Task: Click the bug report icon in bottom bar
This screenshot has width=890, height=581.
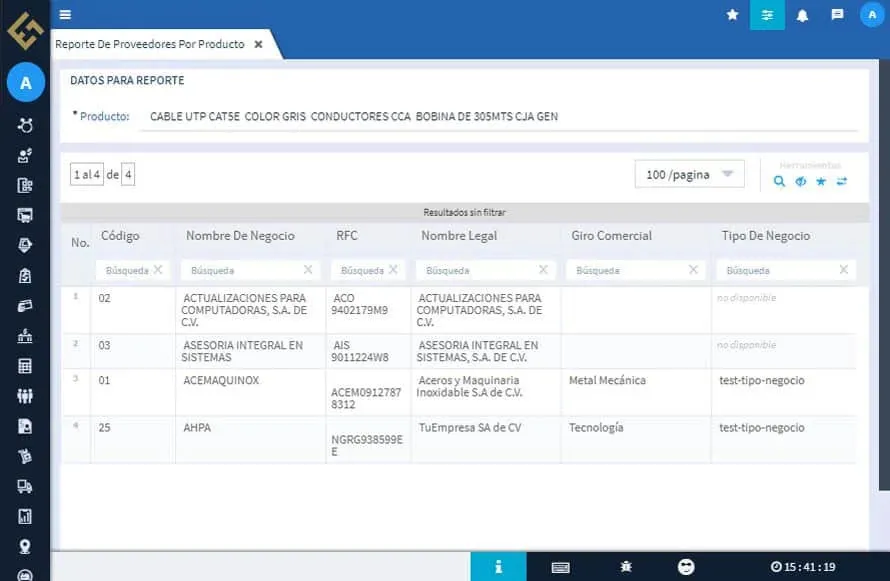Action: tap(624, 566)
